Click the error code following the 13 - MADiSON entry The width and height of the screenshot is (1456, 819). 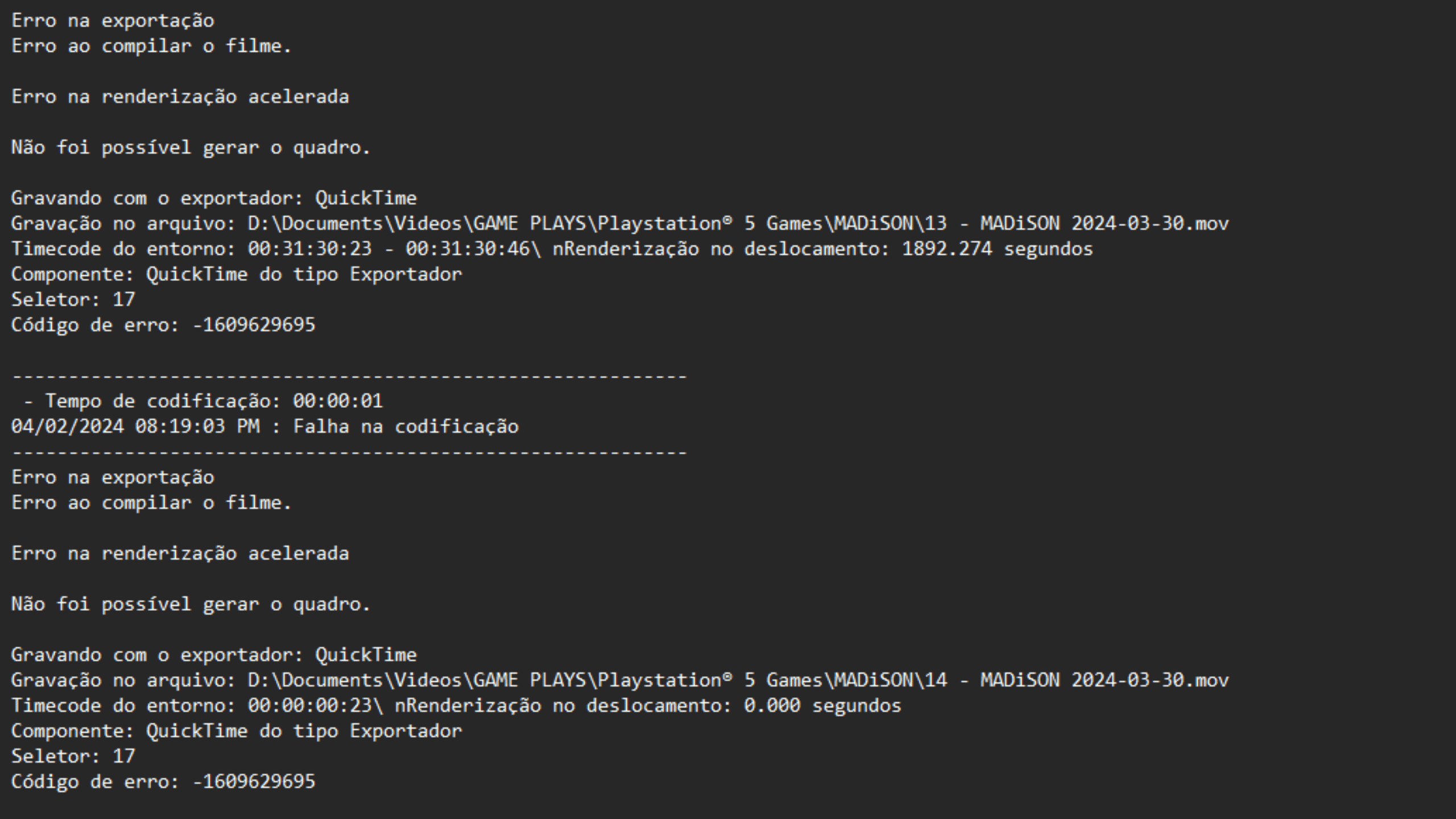(254, 325)
